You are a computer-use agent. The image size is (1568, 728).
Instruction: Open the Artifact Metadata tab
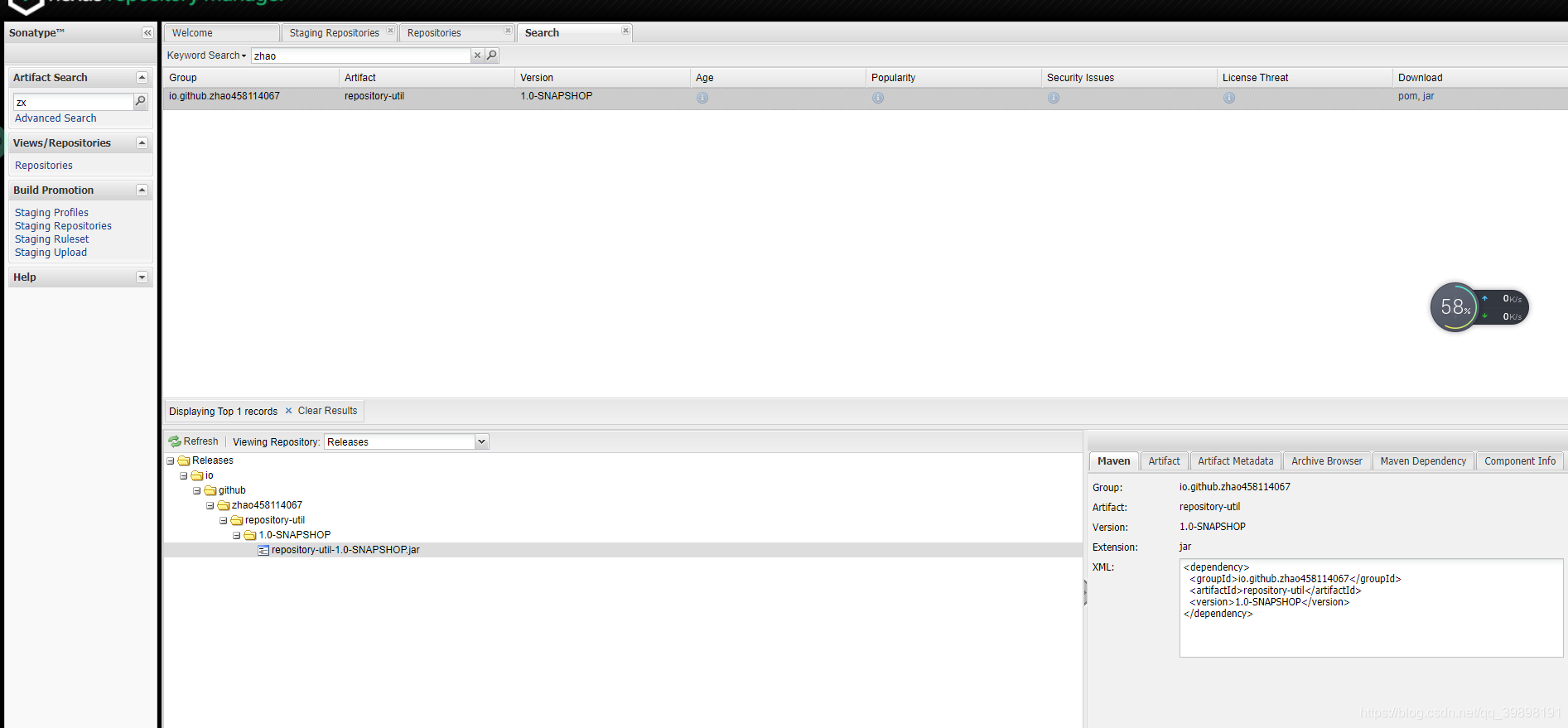point(1235,461)
